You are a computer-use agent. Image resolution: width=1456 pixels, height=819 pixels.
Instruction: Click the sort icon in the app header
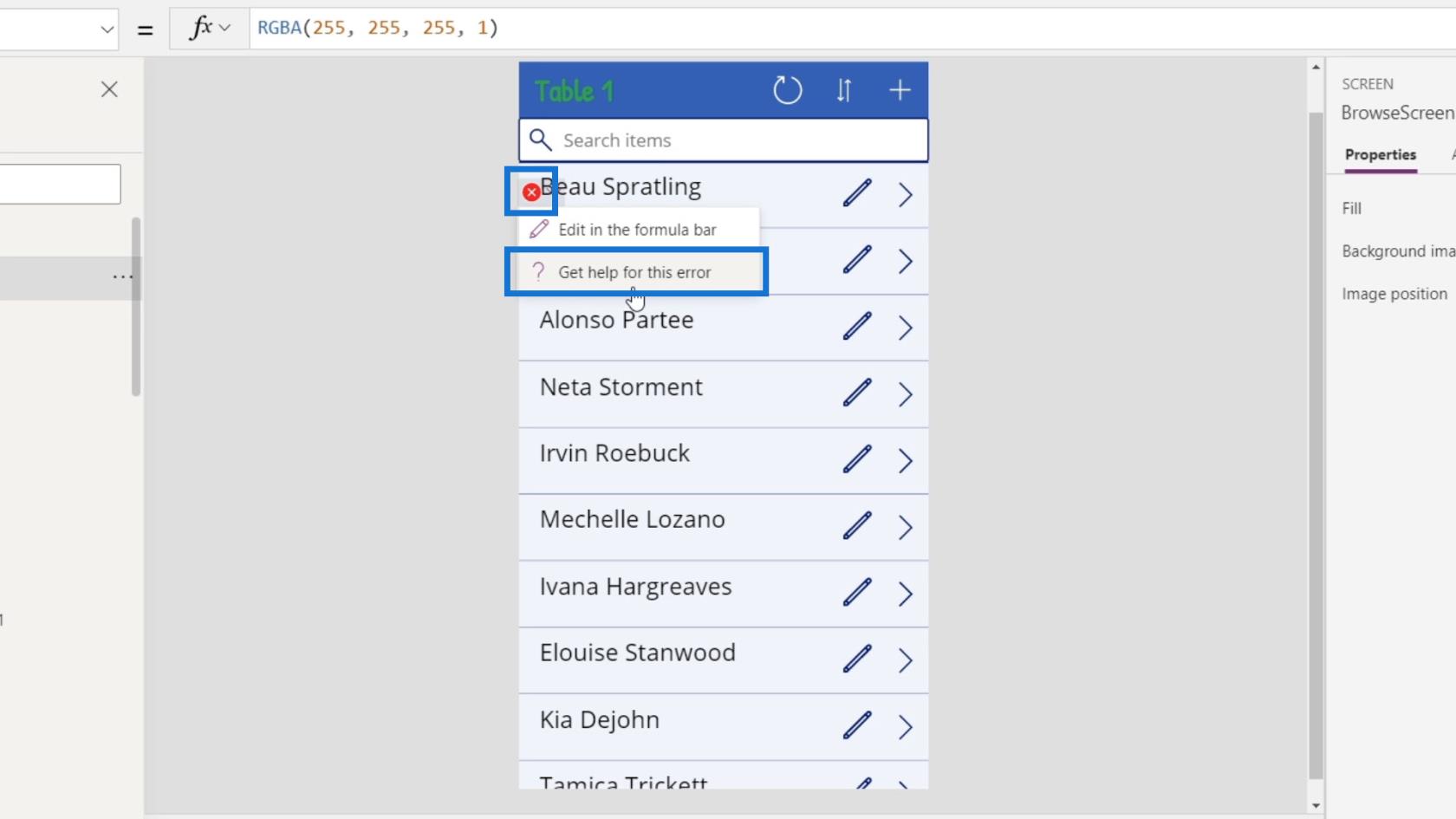tap(844, 90)
